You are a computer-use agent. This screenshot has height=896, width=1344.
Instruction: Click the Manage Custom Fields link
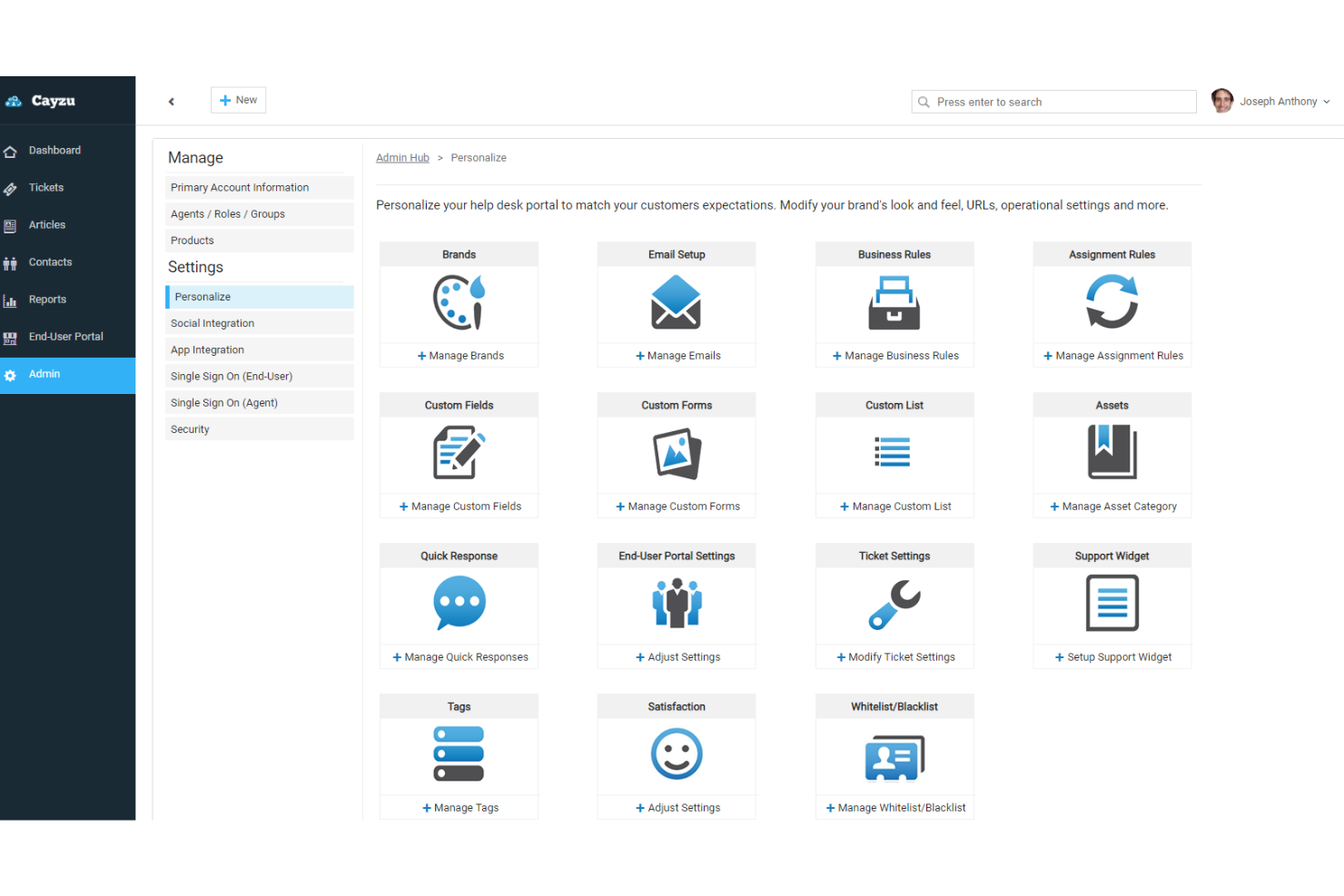tap(460, 507)
